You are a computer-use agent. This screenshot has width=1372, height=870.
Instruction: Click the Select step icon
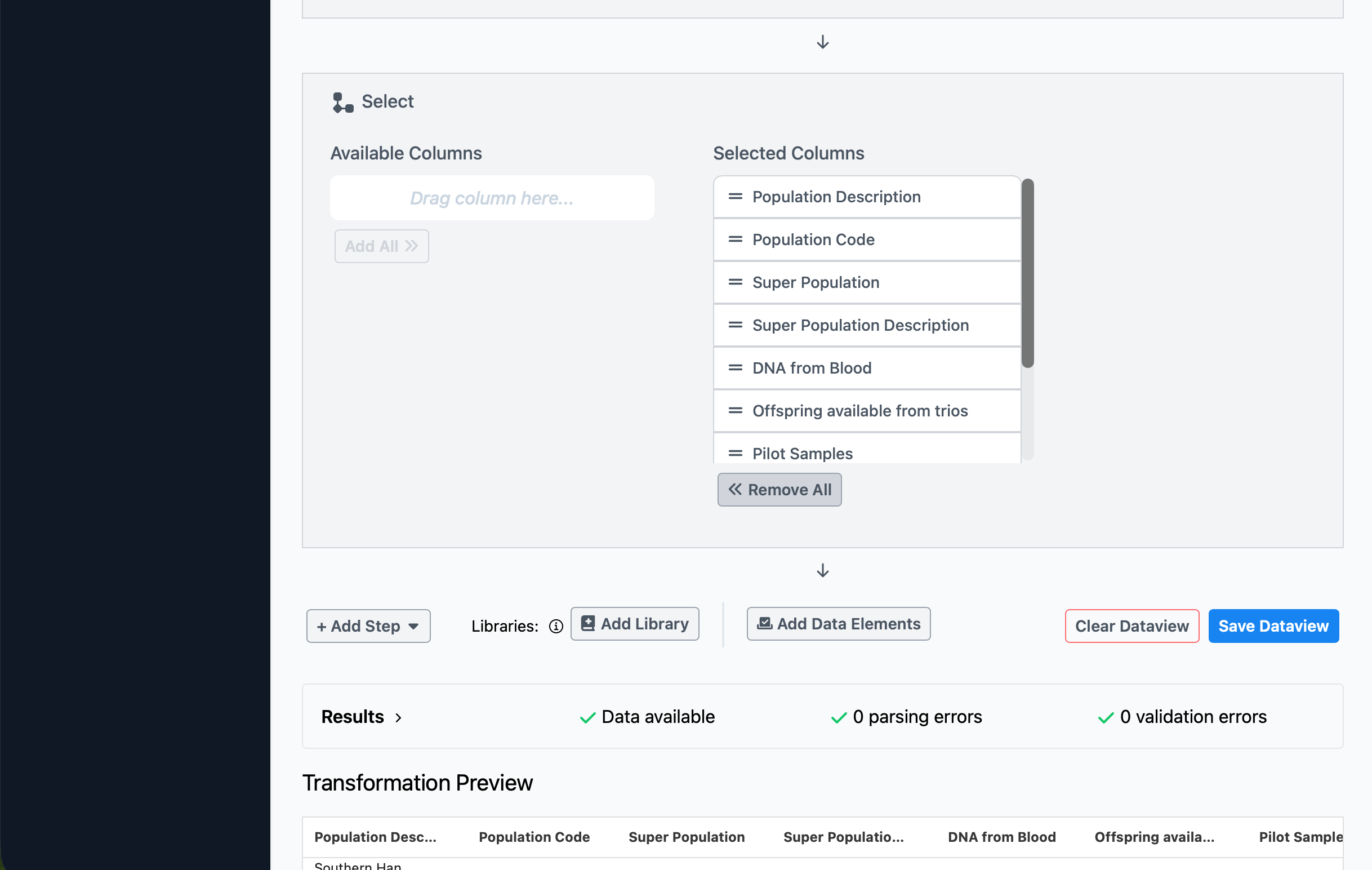342,103
